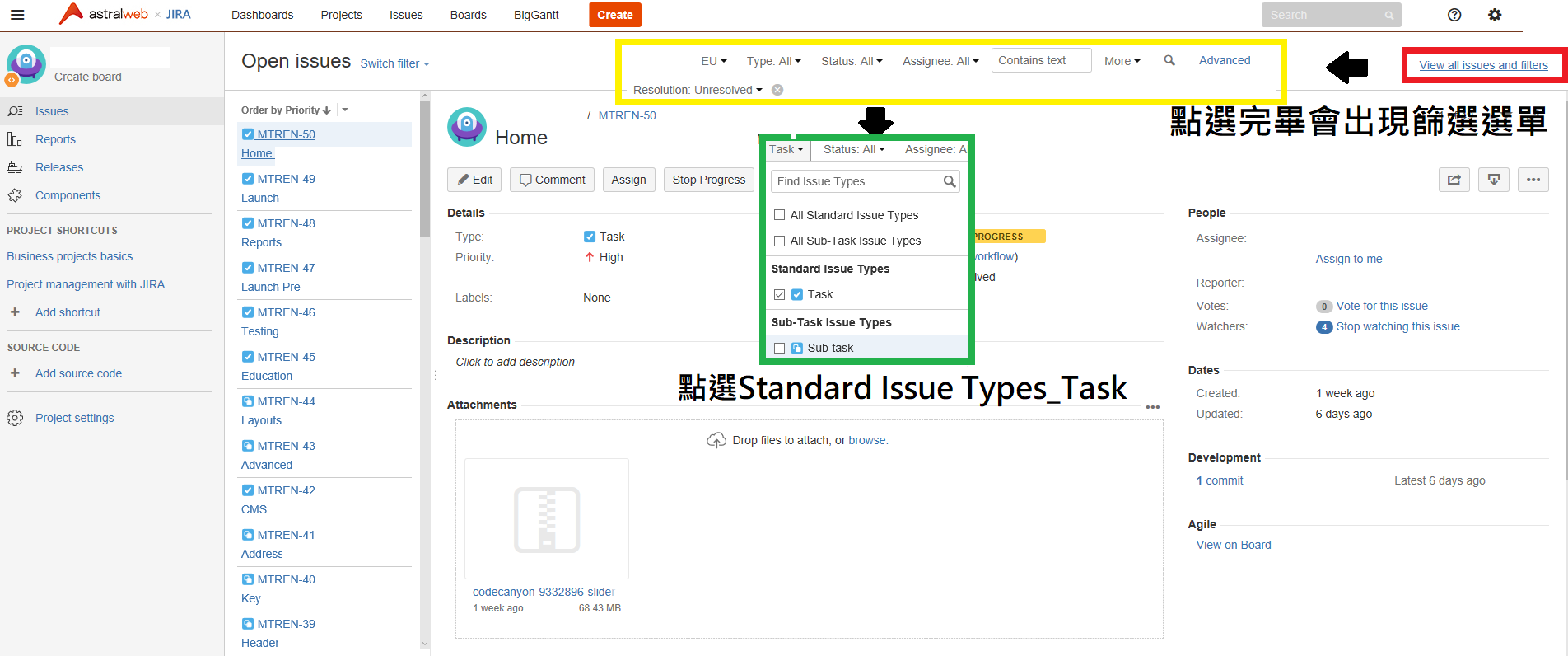Click the astralweb JIRA logo
The width and height of the screenshot is (1568, 656).
pyautogui.click(x=125, y=14)
